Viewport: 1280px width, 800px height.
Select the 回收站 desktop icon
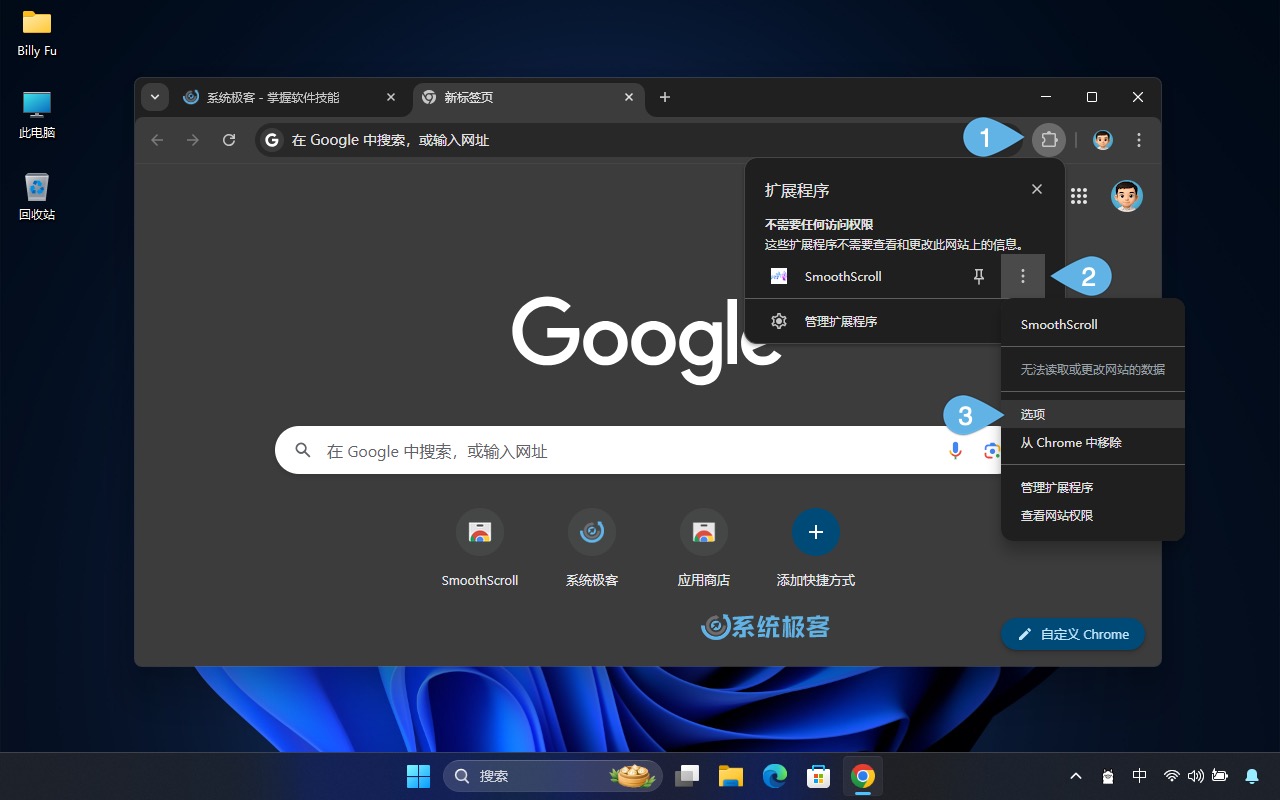point(37,196)
